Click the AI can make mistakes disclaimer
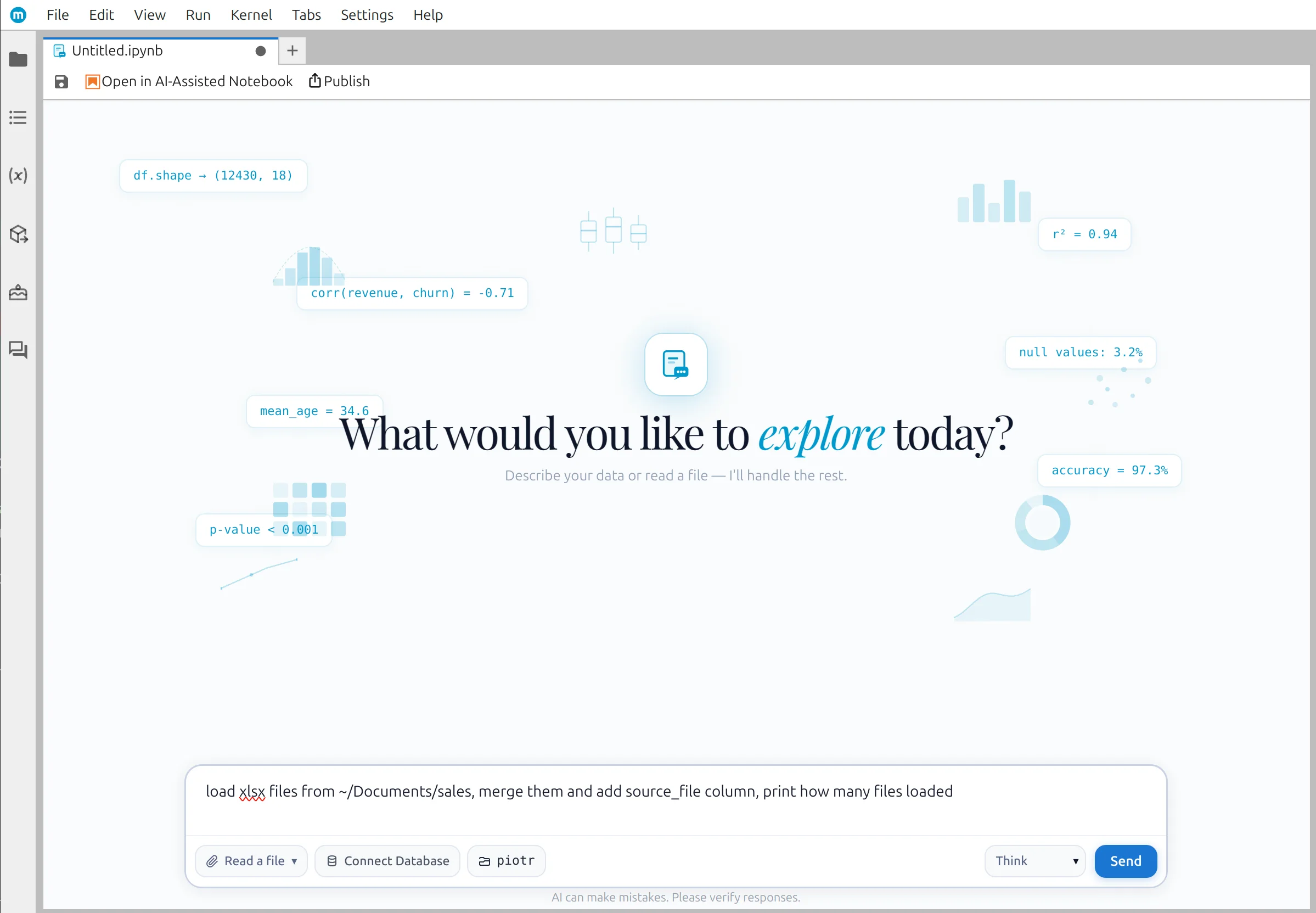1316x913 pixels. point(676,897)
